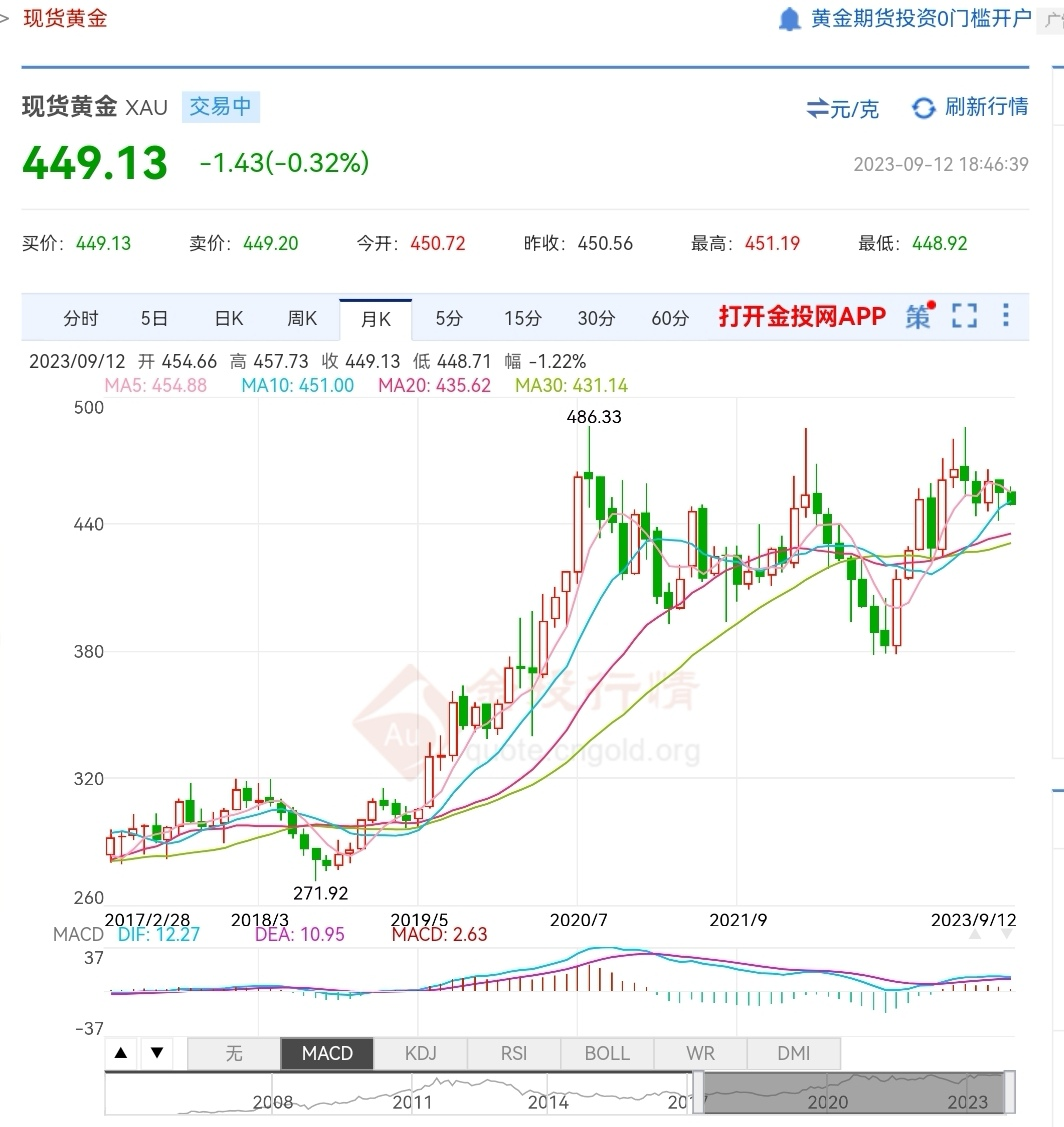Screen dimensions: 1064x1127
Task: Click the black down triangle beside indicators
Action: (x=157, y=1053)
